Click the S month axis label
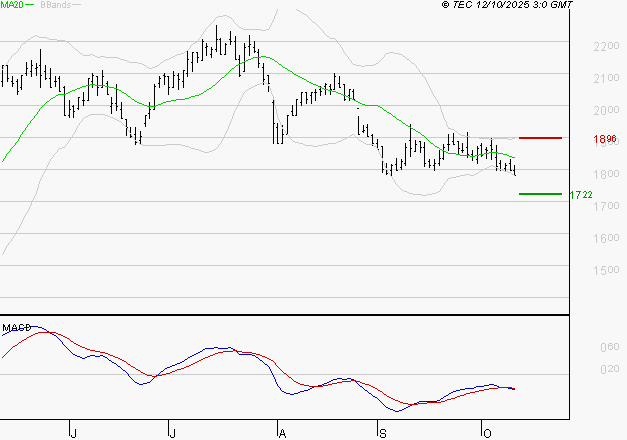This screenshot has width=627, height=440. click(x=383, y=434)
